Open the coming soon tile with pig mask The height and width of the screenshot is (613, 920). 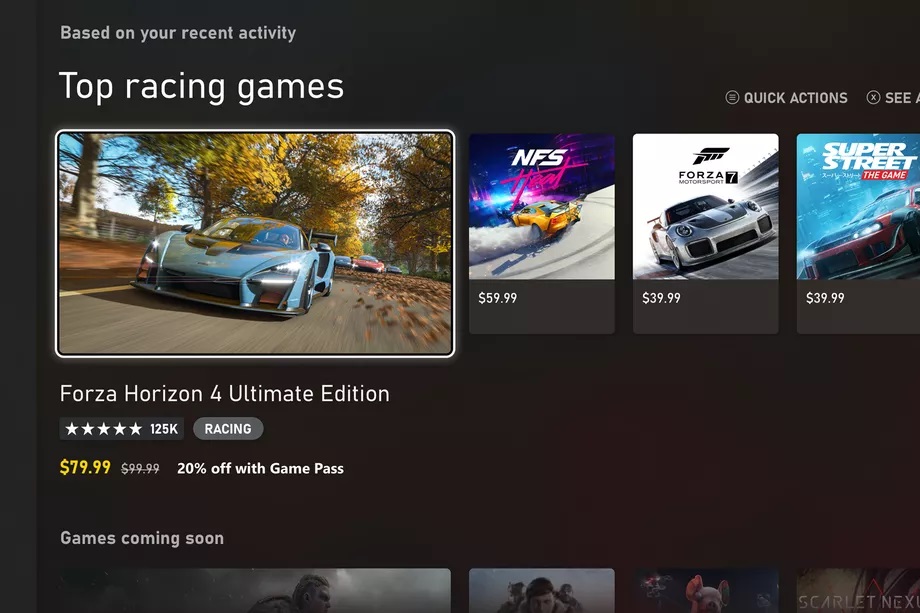[x=706, y=591]
